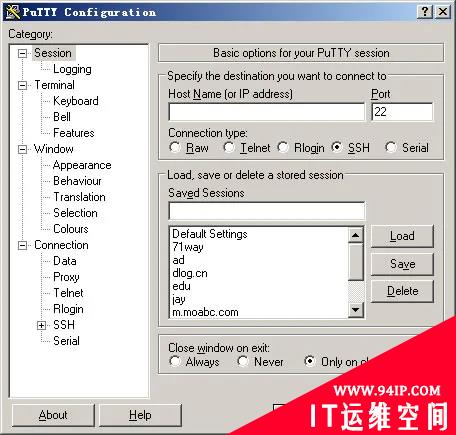Select the Connection category
Image resolution: width=456 pixels, height=435 pixels.
coord(61,245)
